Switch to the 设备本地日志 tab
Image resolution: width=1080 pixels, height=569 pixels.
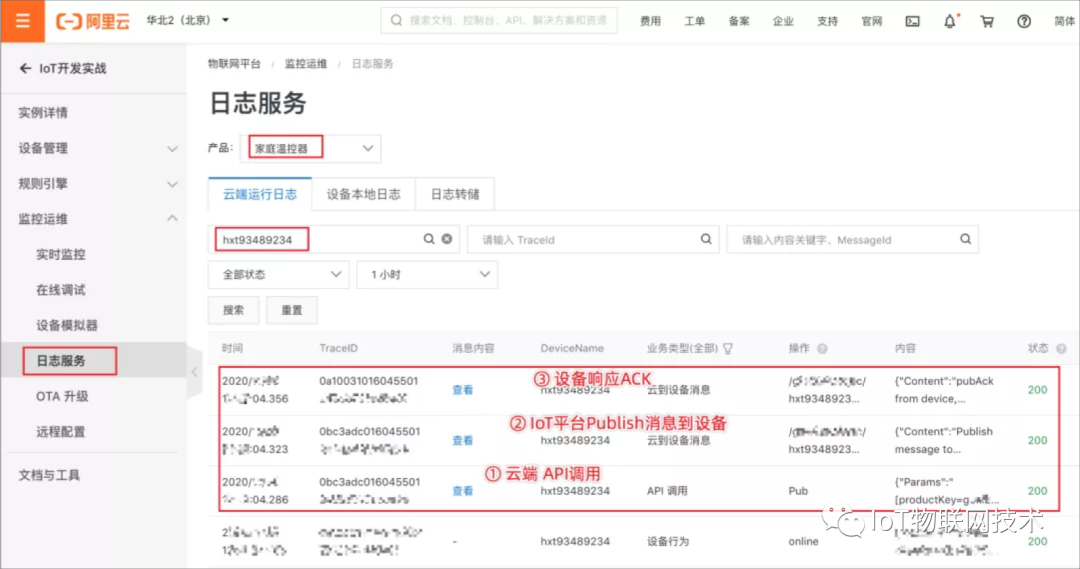point(364,194)
